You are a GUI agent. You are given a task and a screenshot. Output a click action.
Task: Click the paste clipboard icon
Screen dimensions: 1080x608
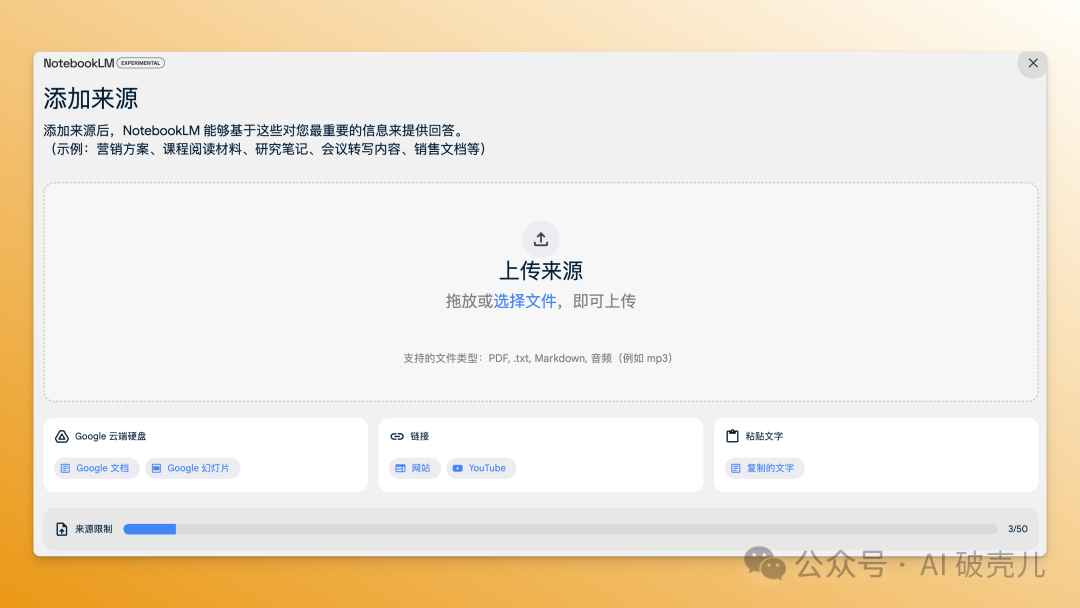(732, 436)
